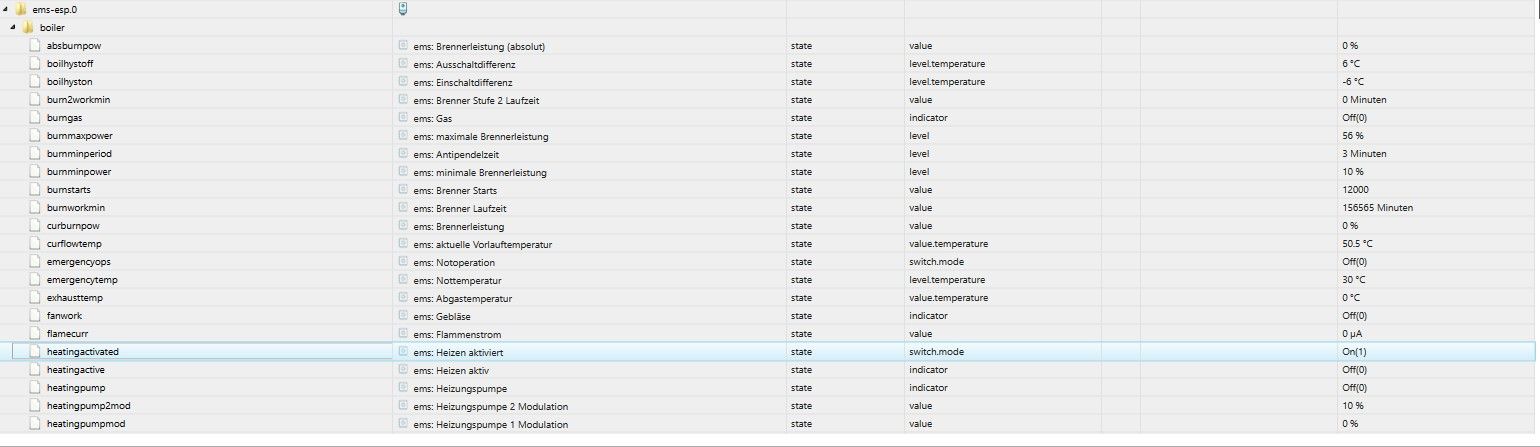The image size is (1540, 447).
Task: Click the file icon beside heatingpump
Action: pos(36,387)
